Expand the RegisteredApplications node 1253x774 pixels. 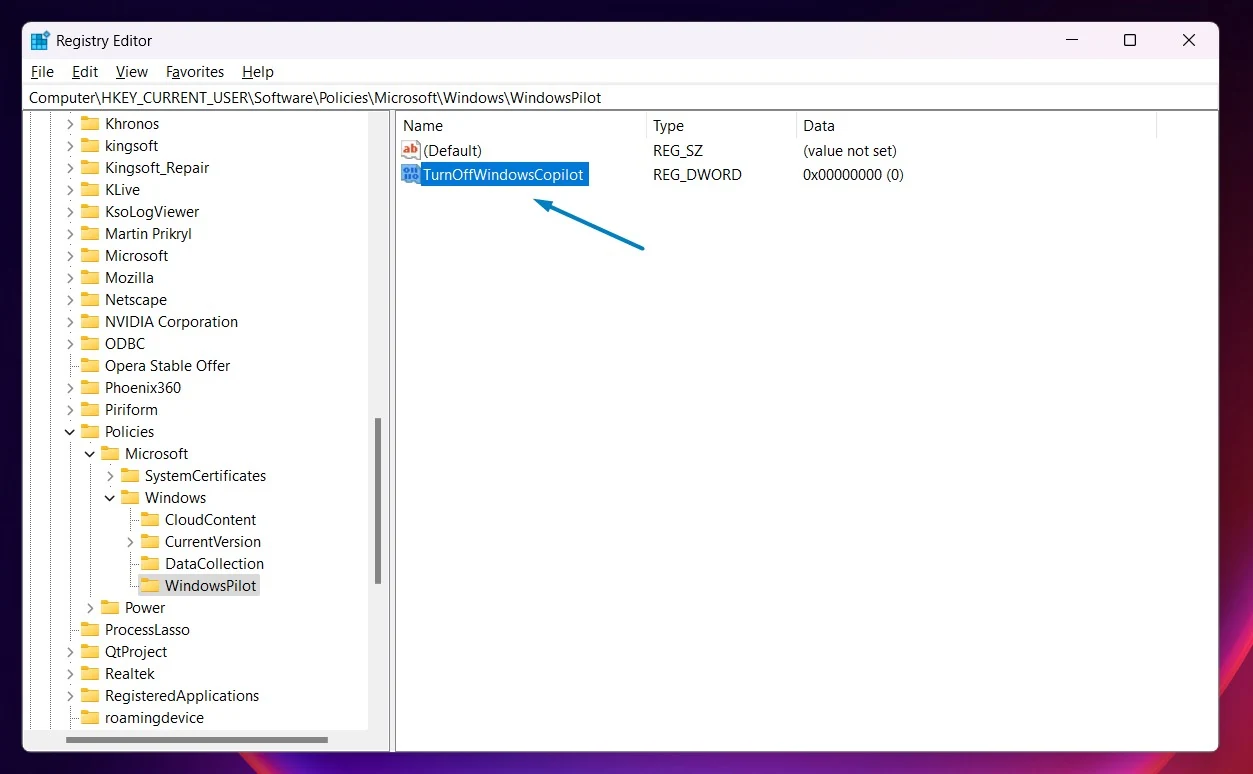pos(70,696)
